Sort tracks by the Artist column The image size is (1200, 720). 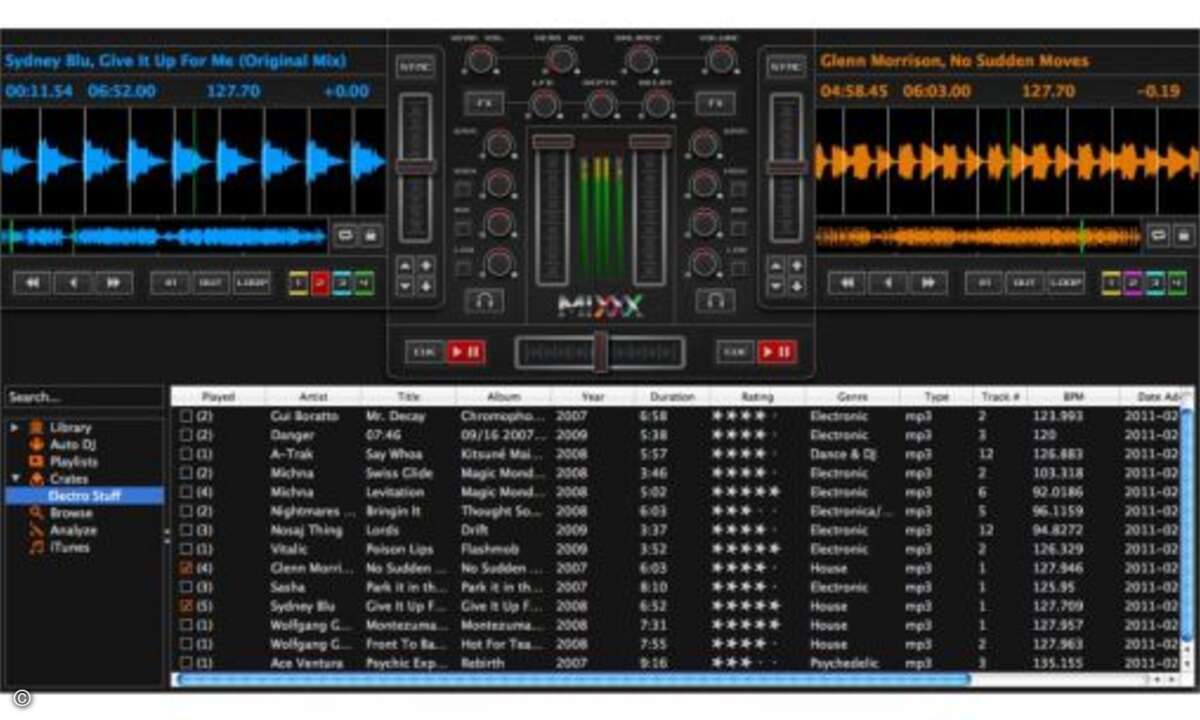click(x=313, y=397)
